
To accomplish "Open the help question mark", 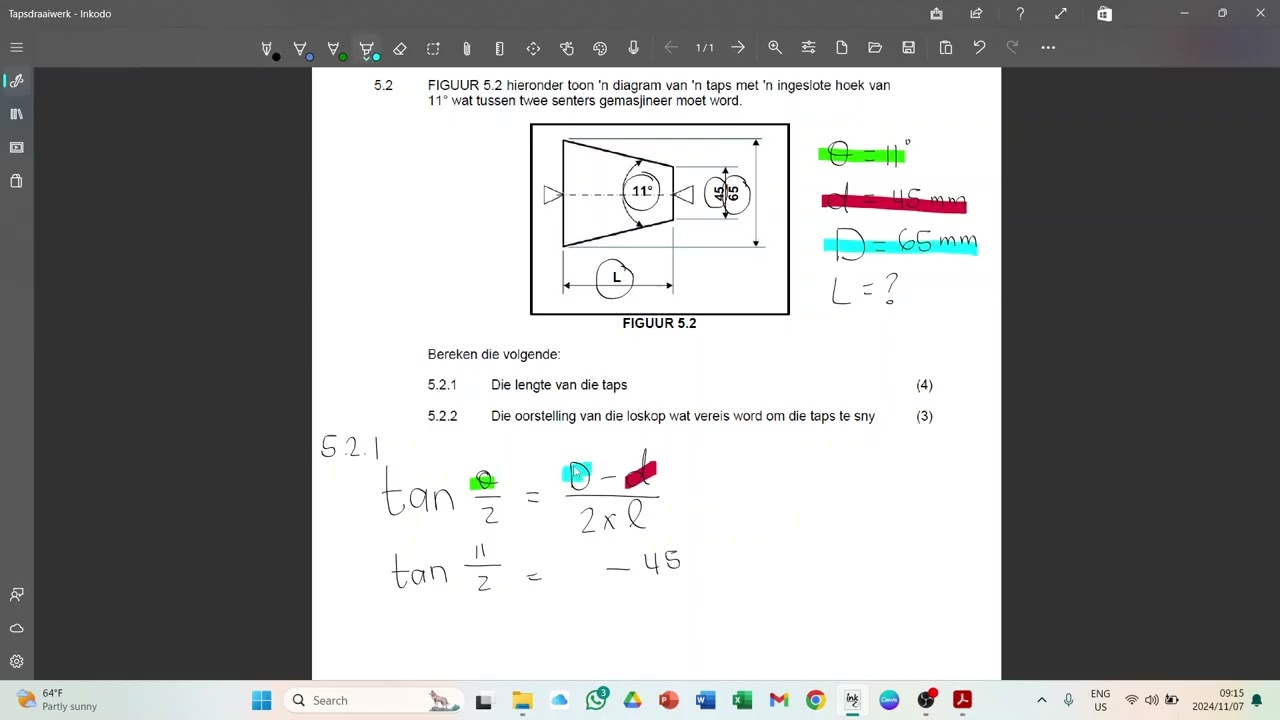I will (x=1020, y=14).
